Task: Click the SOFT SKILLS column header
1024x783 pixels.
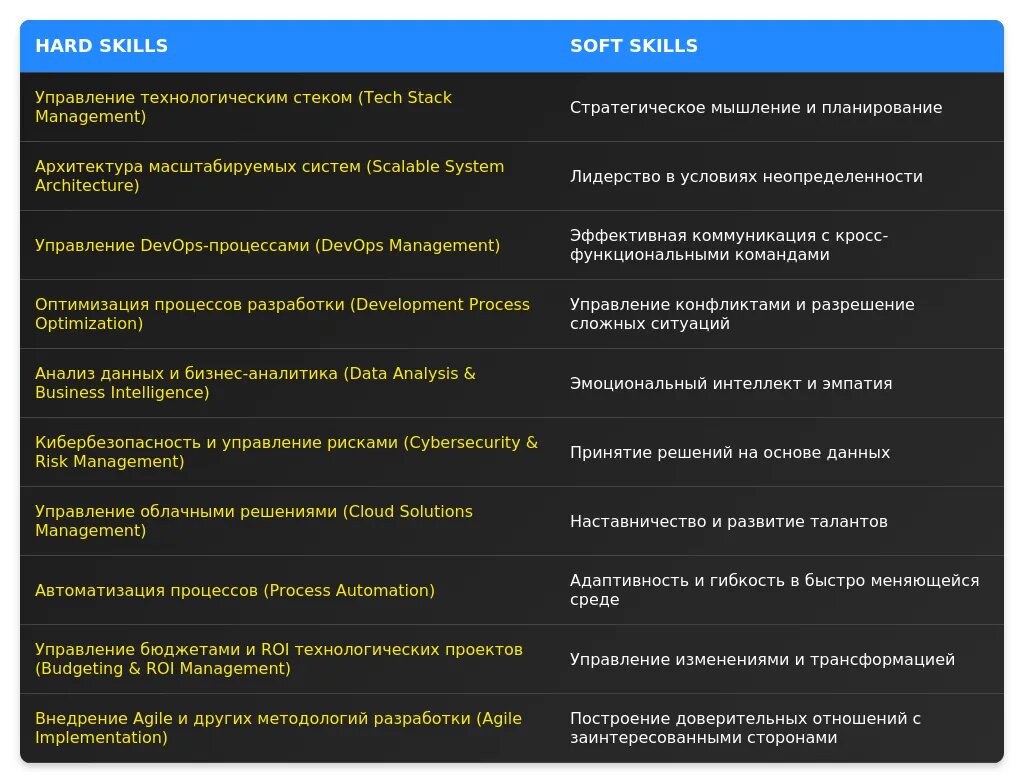Action: click(779, 46)
